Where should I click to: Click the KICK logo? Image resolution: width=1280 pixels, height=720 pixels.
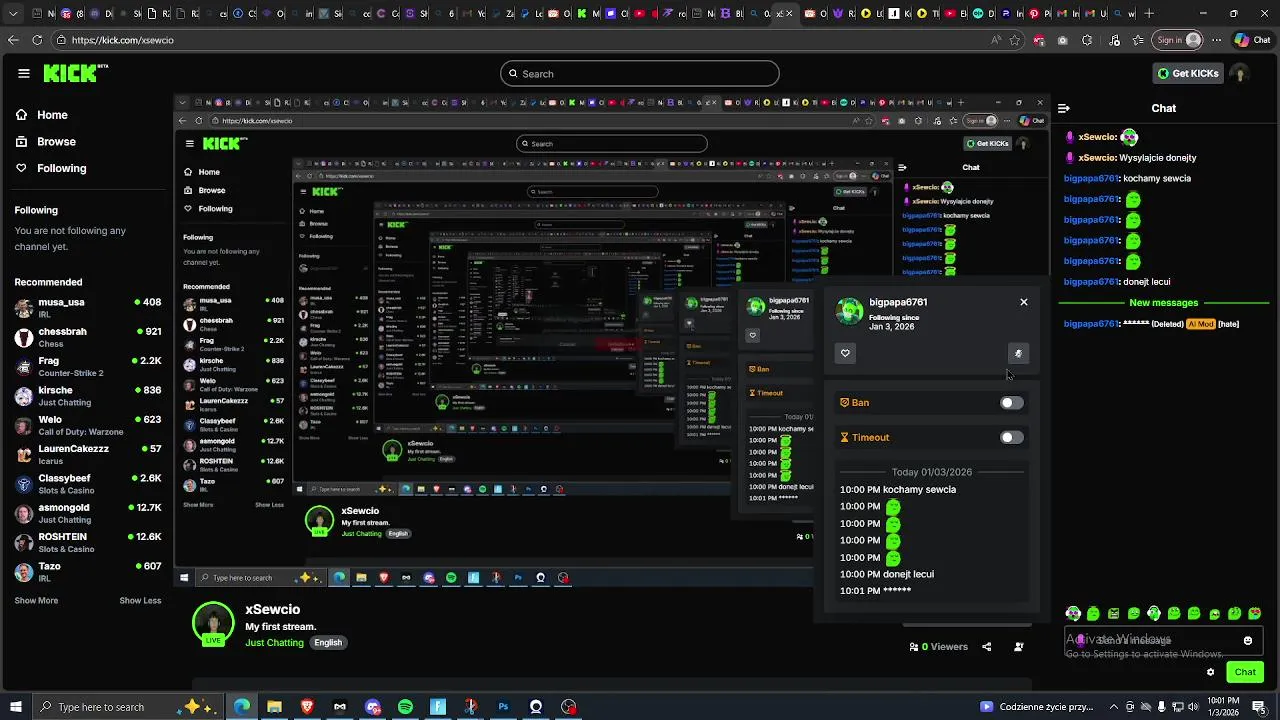pos(75,73)
